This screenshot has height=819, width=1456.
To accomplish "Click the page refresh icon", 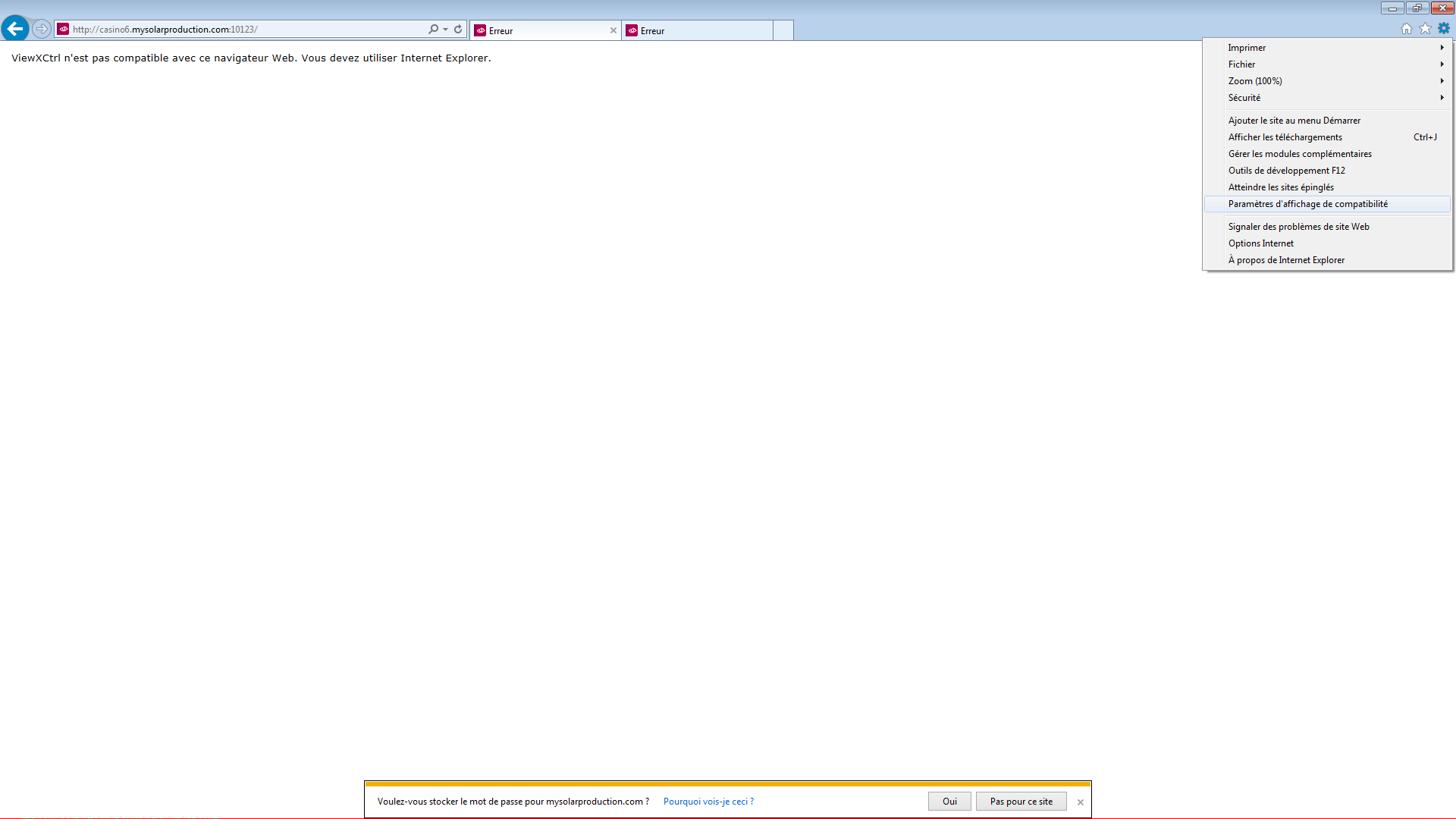I will [x=458, y=29].
